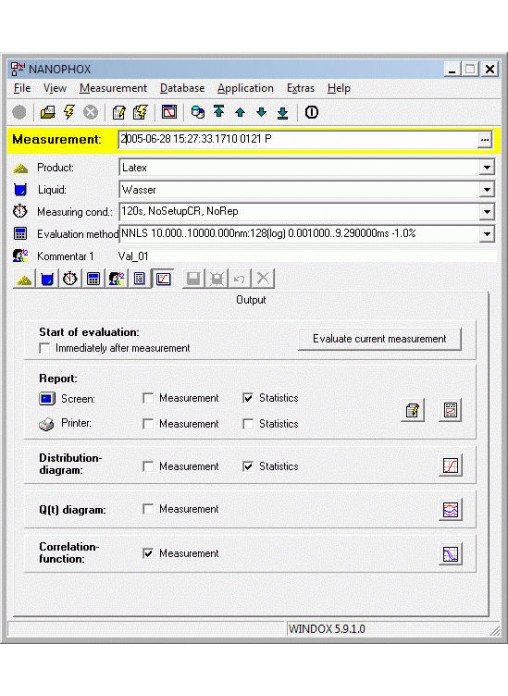The image size is (508, 696).
Task: Check Printer Measurement report checkbox
Action: tap(148, 424)
